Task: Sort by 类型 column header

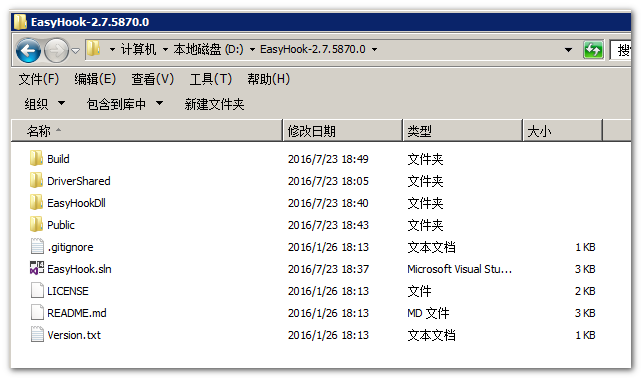Action: [x=463, y=131]
